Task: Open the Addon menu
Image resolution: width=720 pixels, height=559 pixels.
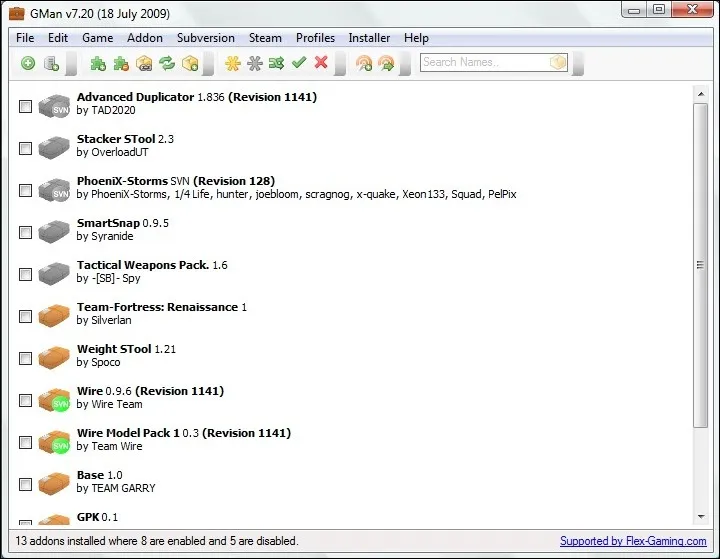Action: click(x=145, y=38)
